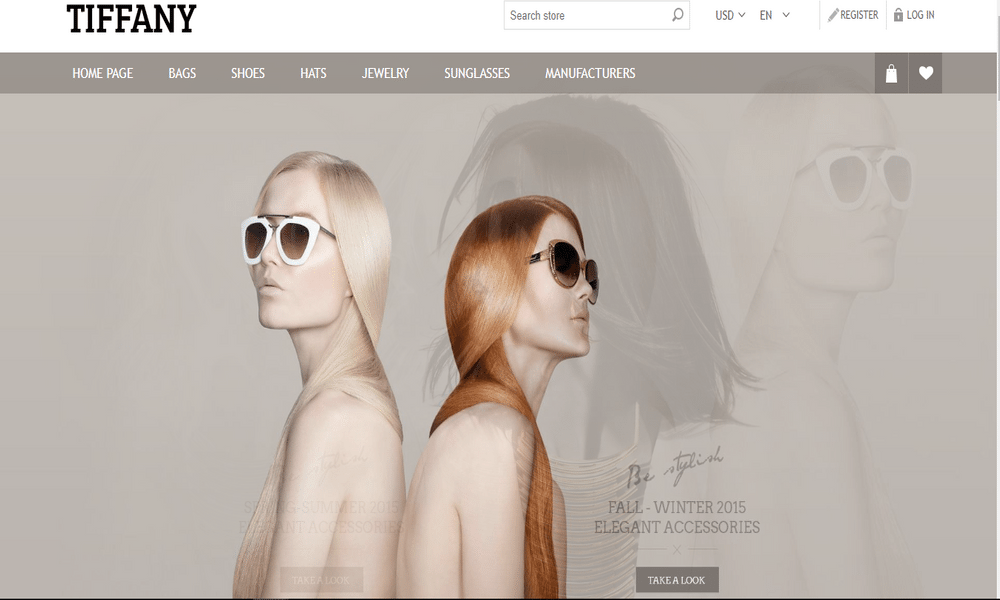Click the padlock icon beside Log In

click(898, 15)
